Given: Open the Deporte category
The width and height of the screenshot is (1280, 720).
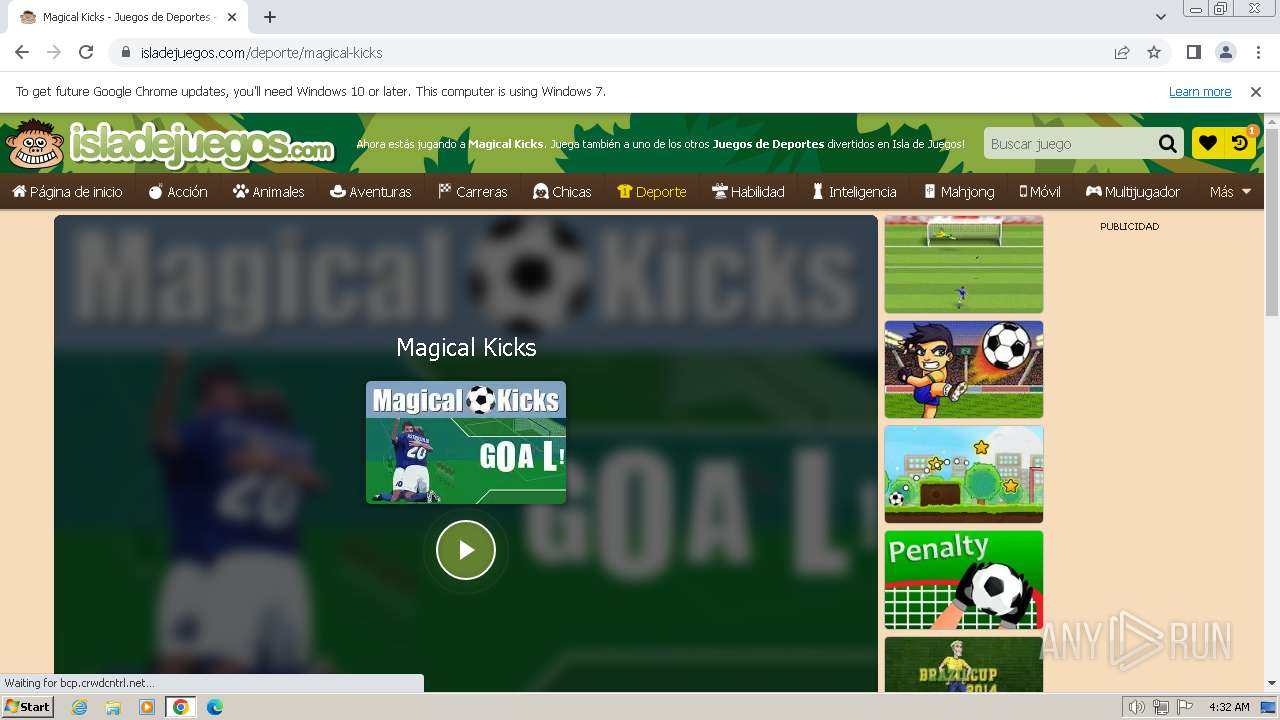Looking at the screenshot, I should pos(652,191).
